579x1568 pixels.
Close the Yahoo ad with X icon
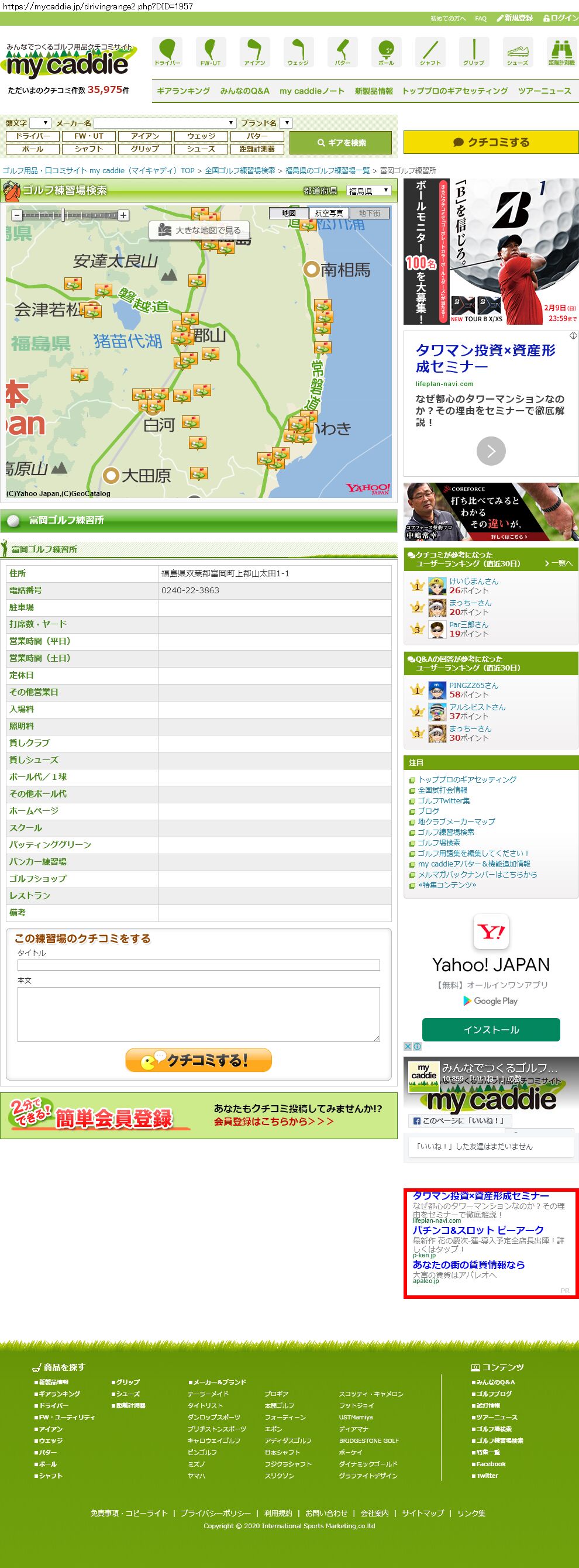(408, 1046)
